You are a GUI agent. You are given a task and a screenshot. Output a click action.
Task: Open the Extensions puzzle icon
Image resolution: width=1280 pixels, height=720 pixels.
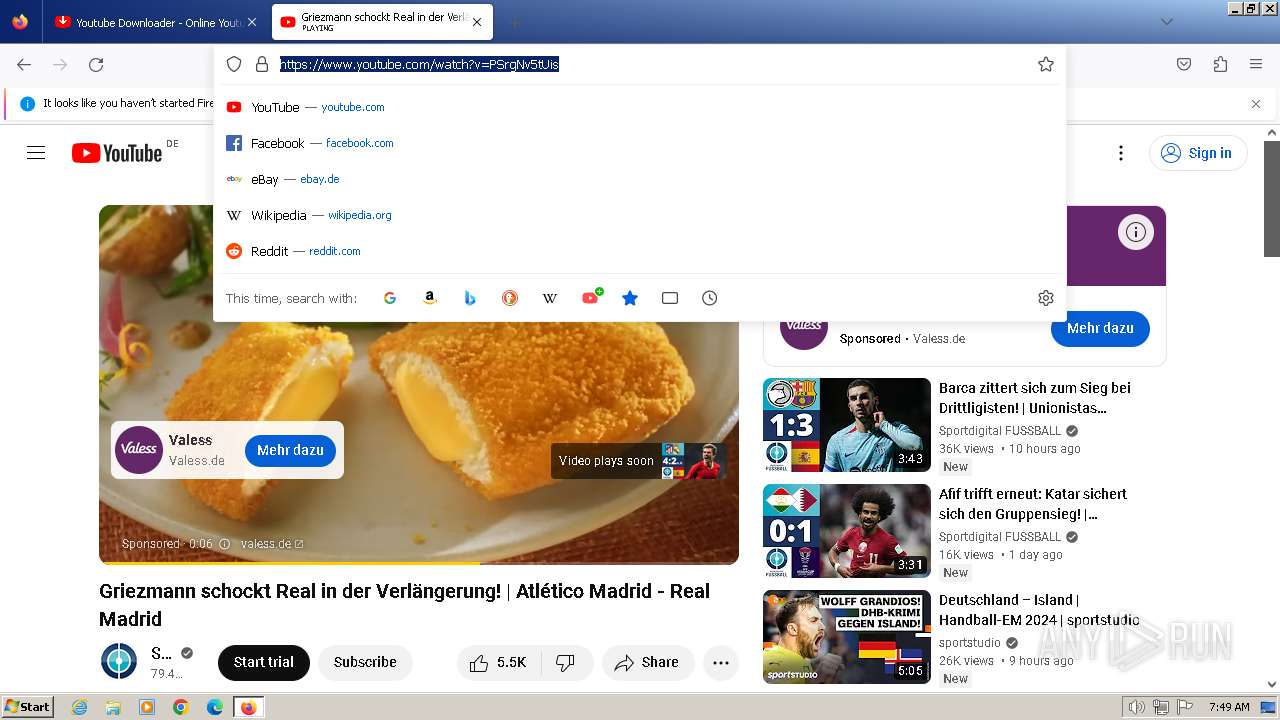point(1220,64)
